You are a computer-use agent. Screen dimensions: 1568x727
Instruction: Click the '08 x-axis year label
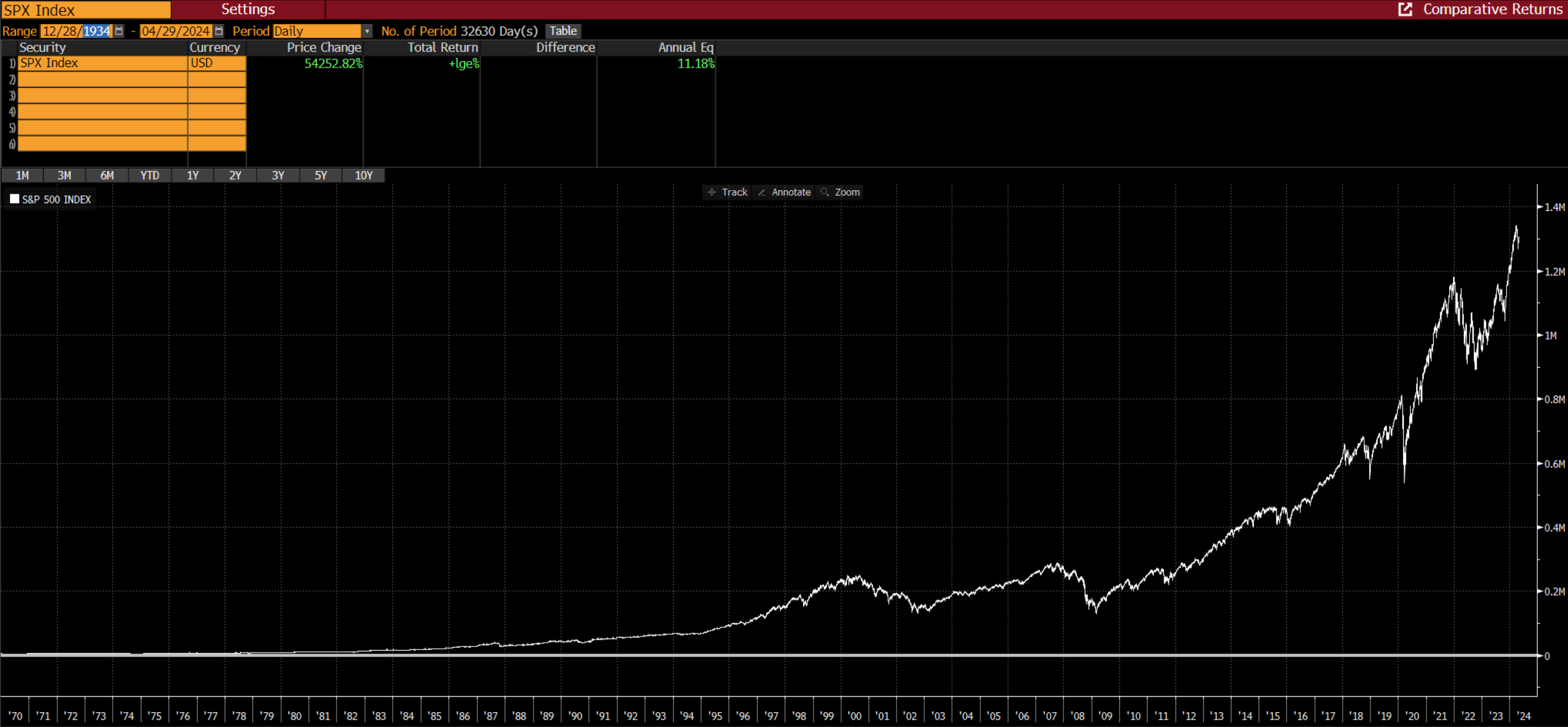tap(1077, 716)
